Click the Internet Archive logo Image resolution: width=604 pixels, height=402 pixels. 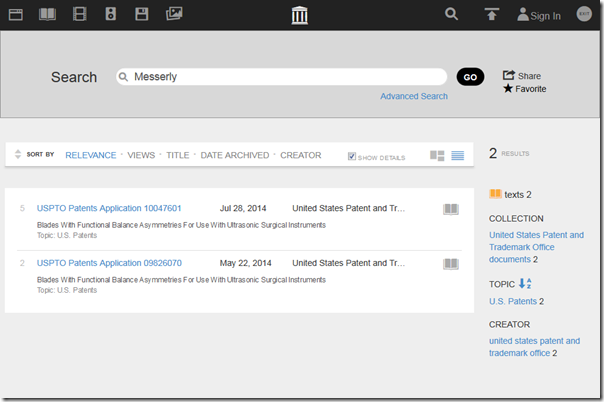pyautogui.click(x=300, y=15)
